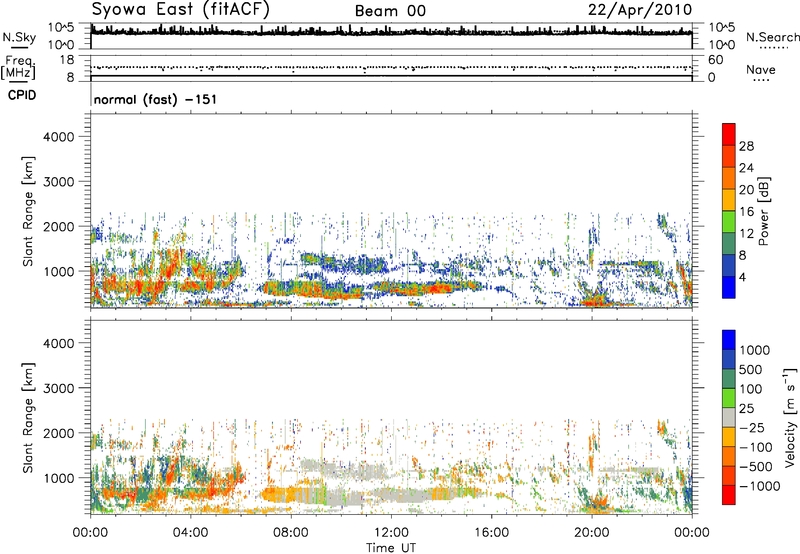Click the '28' value on Power colorbar

pos(746,146)
